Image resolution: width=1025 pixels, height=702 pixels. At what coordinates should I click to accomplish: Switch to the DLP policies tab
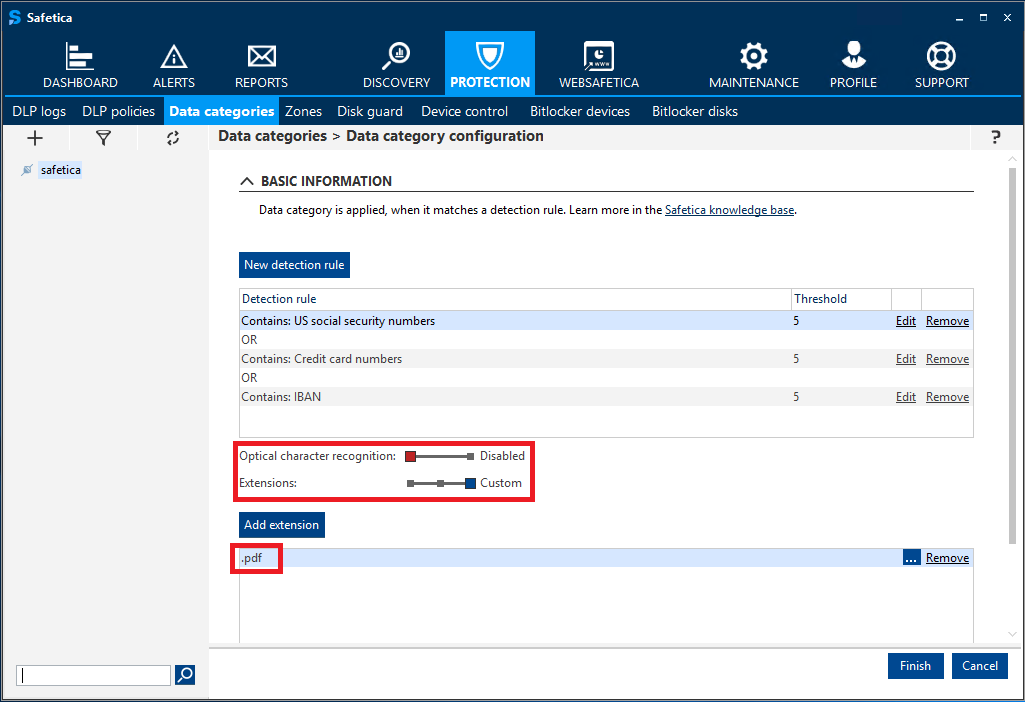pyautogui.click(x=118, y=111)
